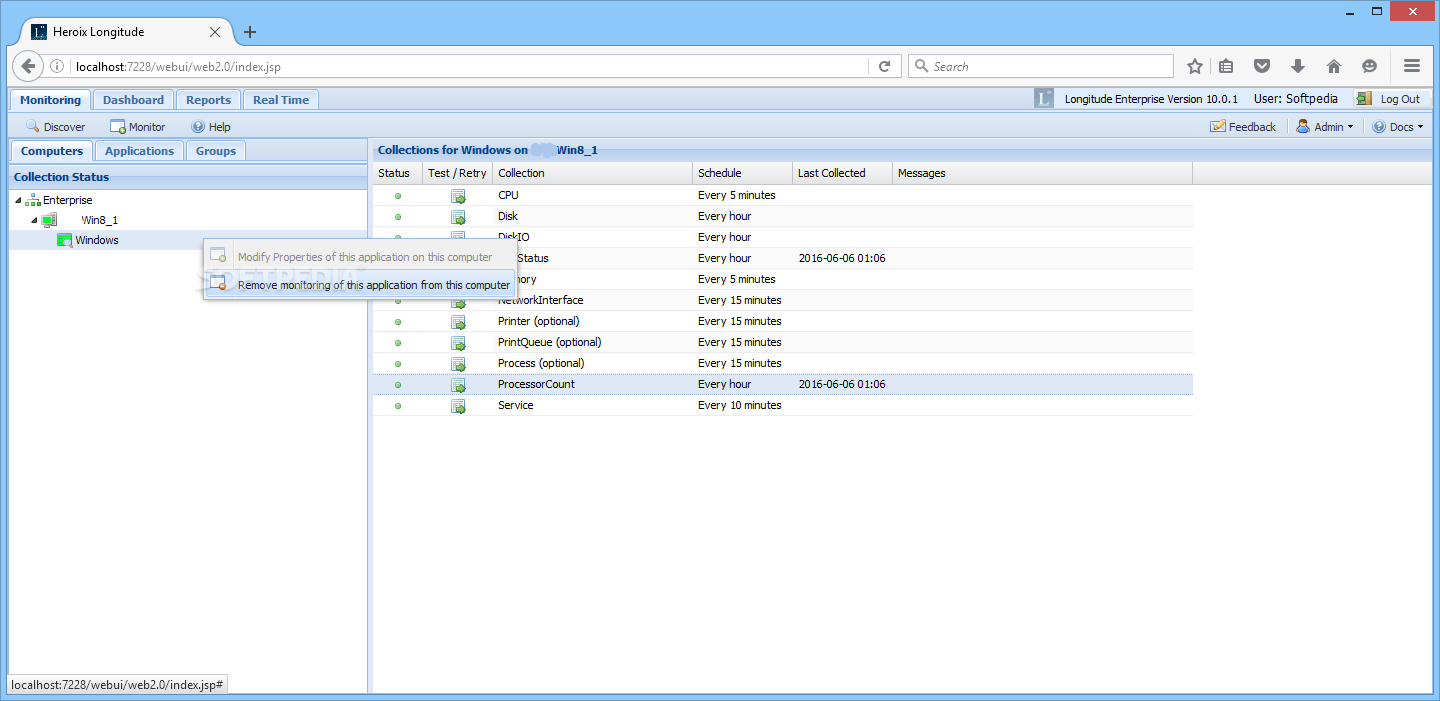1440x701 pixels.
Task: Click 'Every 10 minutes' schedule cell
Action: pyautogui.click(x=740, y=406)
